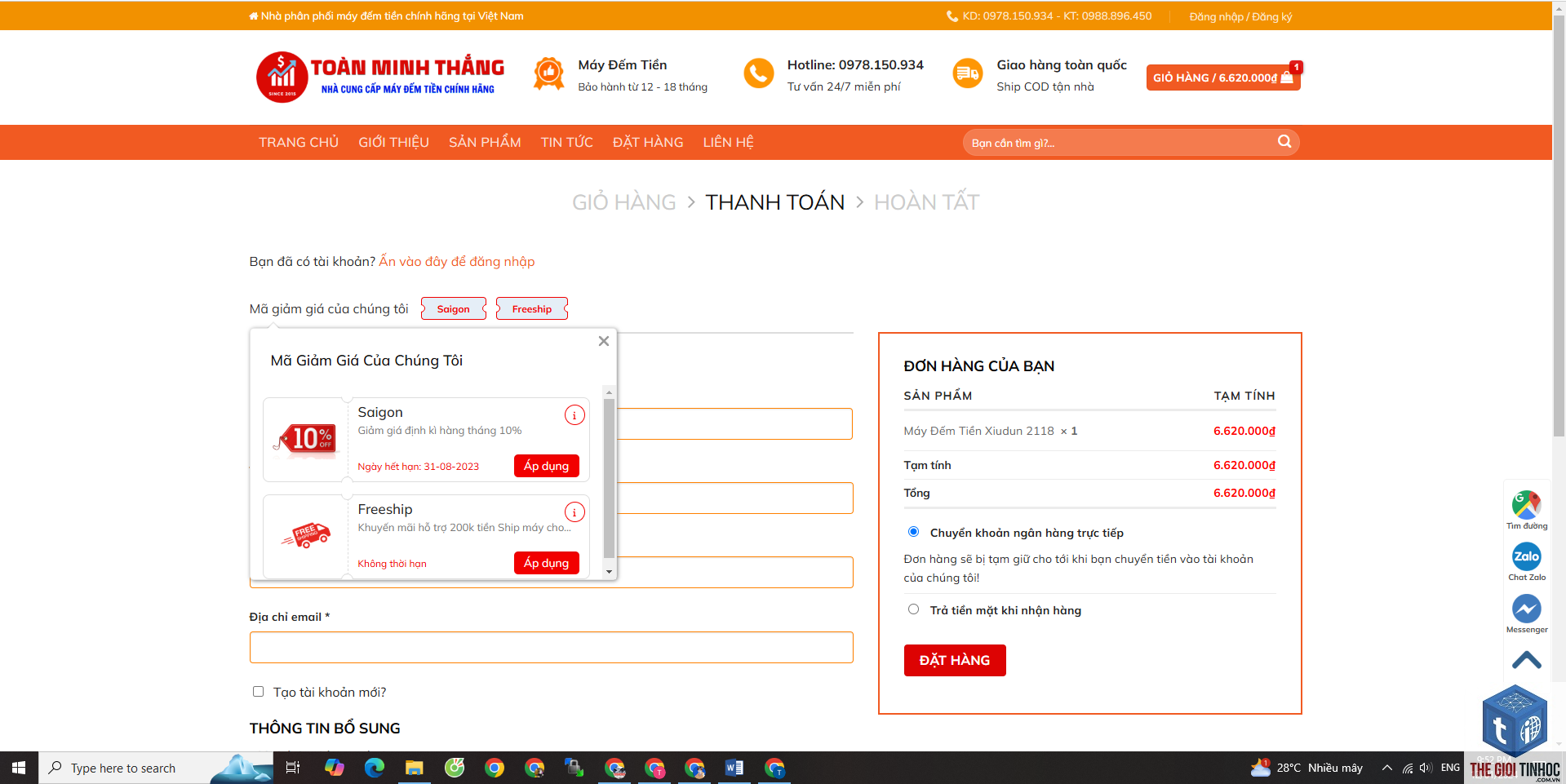The image size is (1566, 784).
Task: Click the Máy Đếm Tiền Xiudun 2118 item
Action: [x=979, y=431]
